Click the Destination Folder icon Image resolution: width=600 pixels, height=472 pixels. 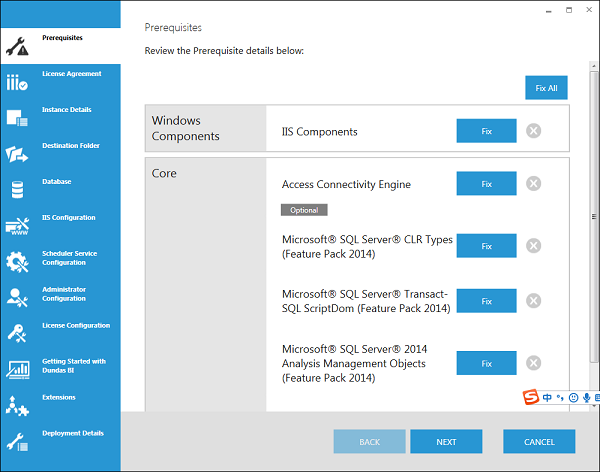point(17,154)
